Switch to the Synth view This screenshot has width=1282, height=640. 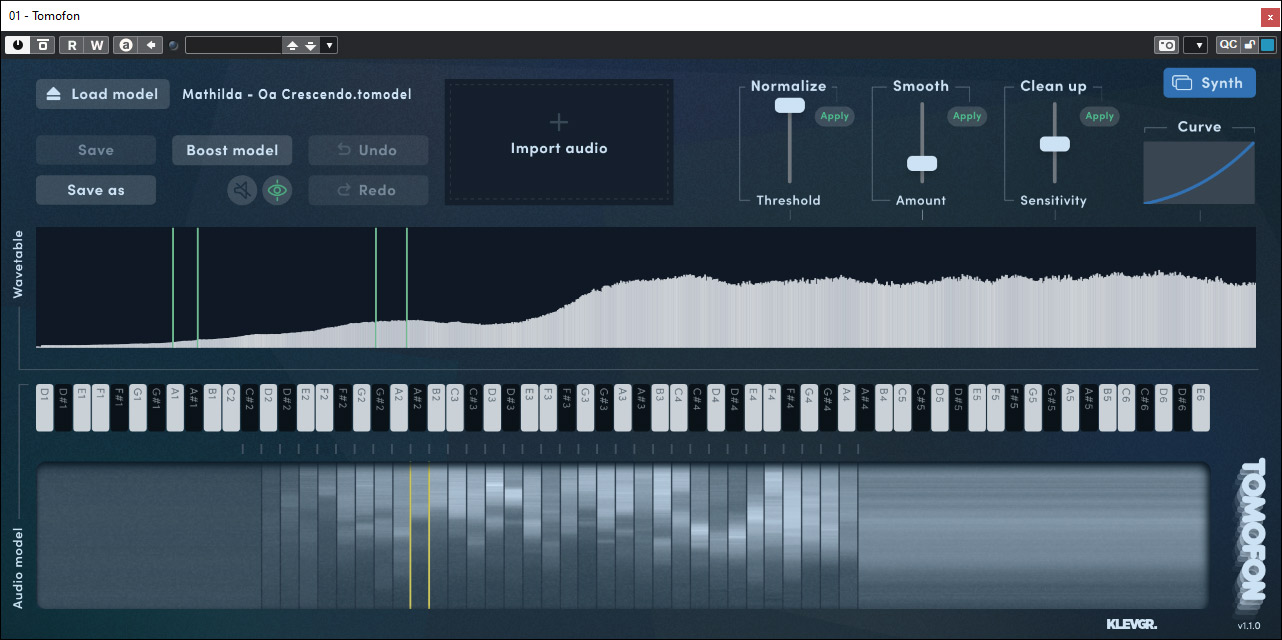click(x=1209, y=83)
